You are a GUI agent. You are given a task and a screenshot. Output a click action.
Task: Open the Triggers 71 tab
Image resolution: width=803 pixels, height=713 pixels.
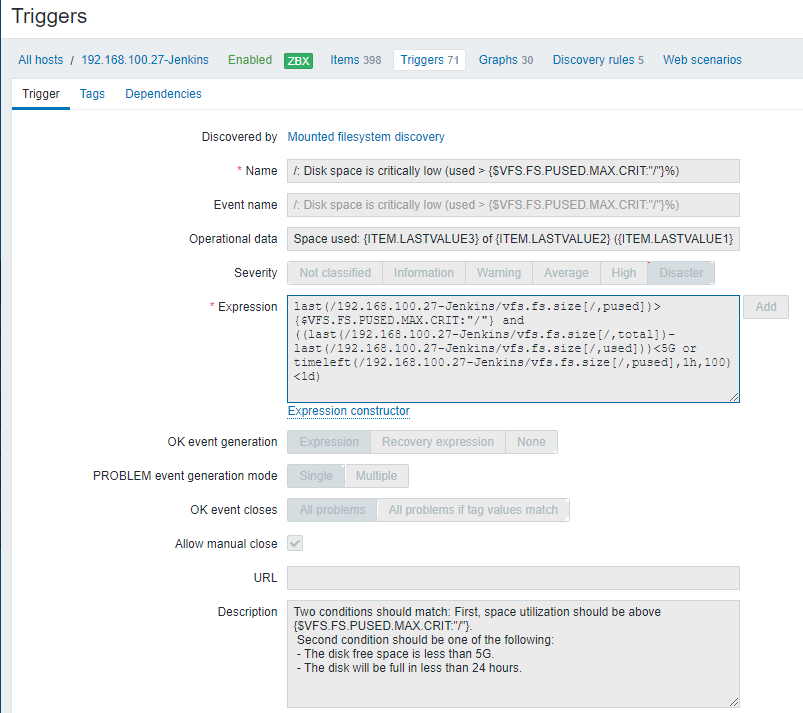(429, 60)
